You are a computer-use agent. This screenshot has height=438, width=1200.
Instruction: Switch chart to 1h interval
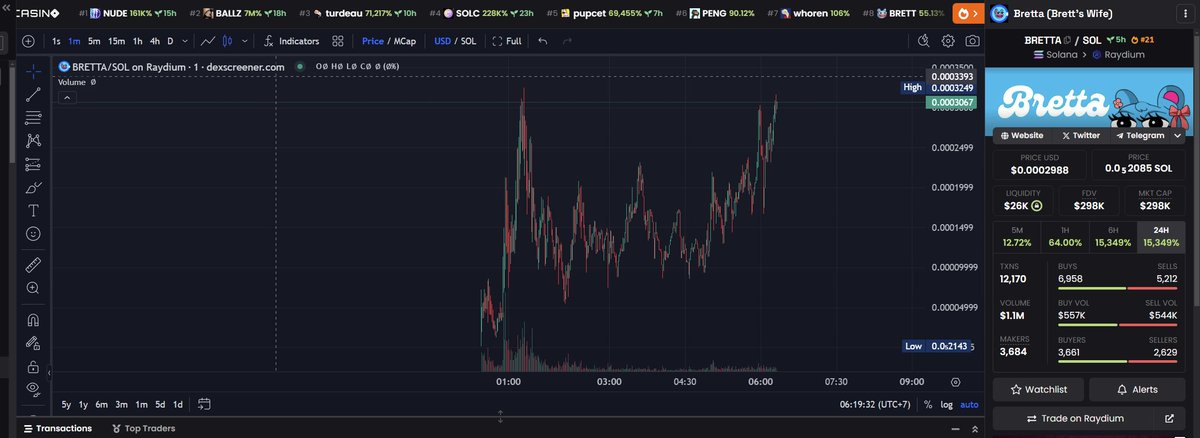click(x=137, y=41)
